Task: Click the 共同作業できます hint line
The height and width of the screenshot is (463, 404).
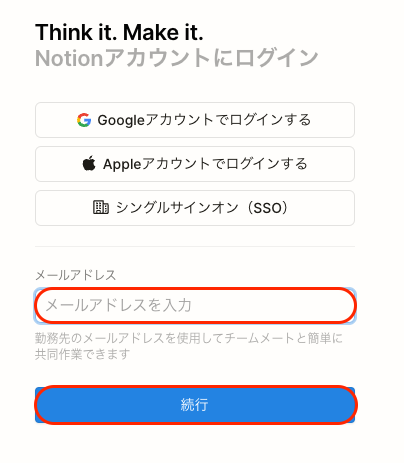Action: (83, 354)
